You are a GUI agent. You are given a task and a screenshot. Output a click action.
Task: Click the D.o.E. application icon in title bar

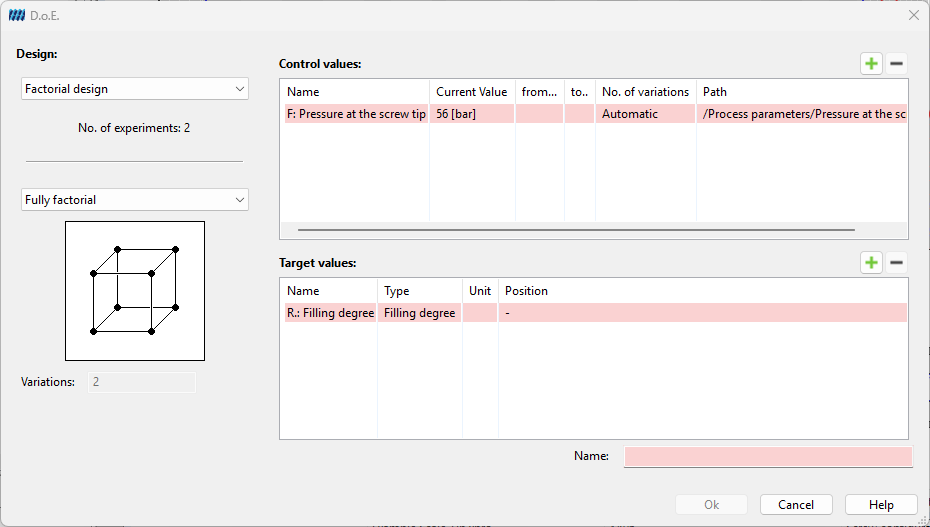(x=17, y=15)
